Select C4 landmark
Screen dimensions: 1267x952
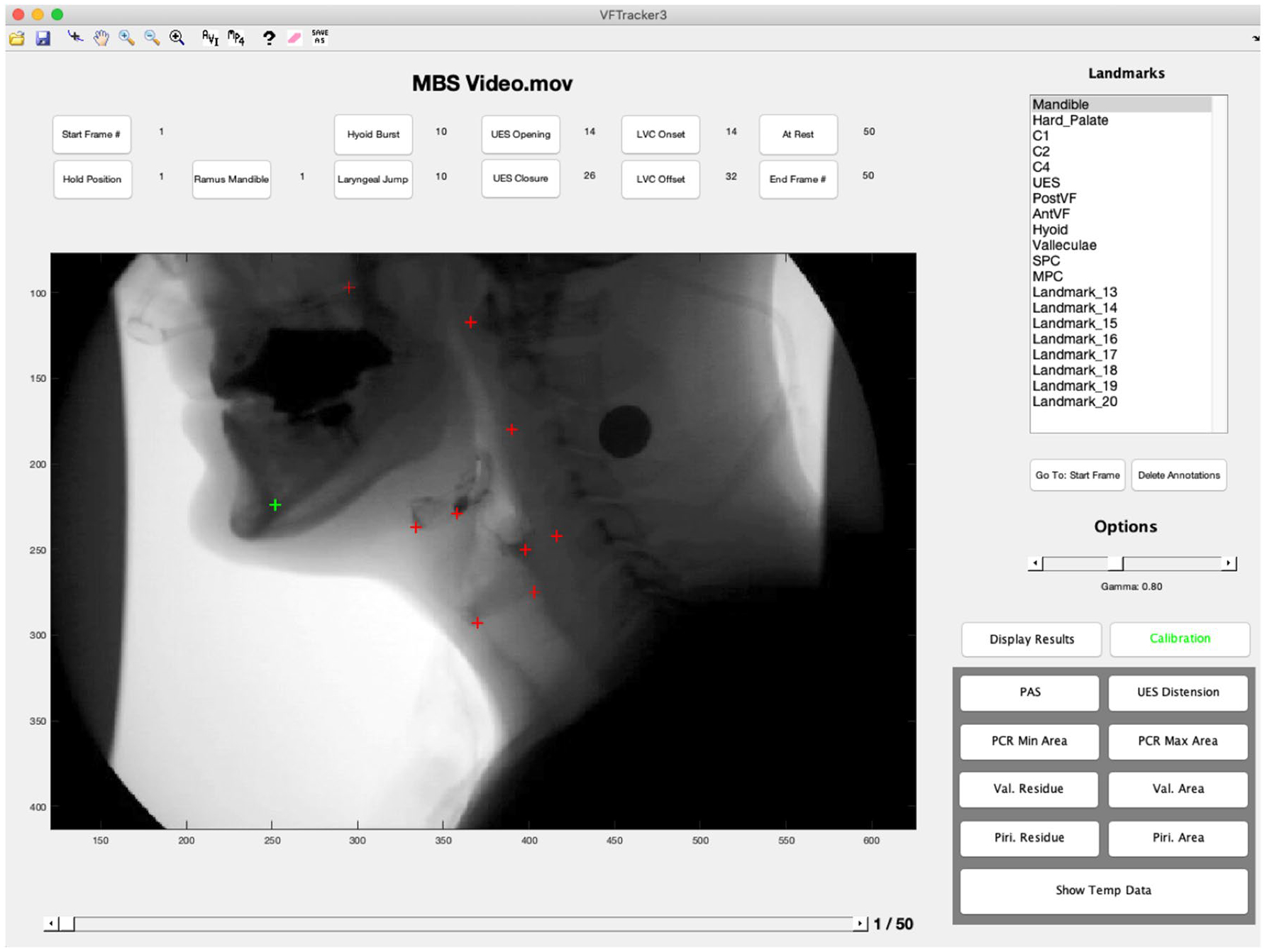point(1121,167)
